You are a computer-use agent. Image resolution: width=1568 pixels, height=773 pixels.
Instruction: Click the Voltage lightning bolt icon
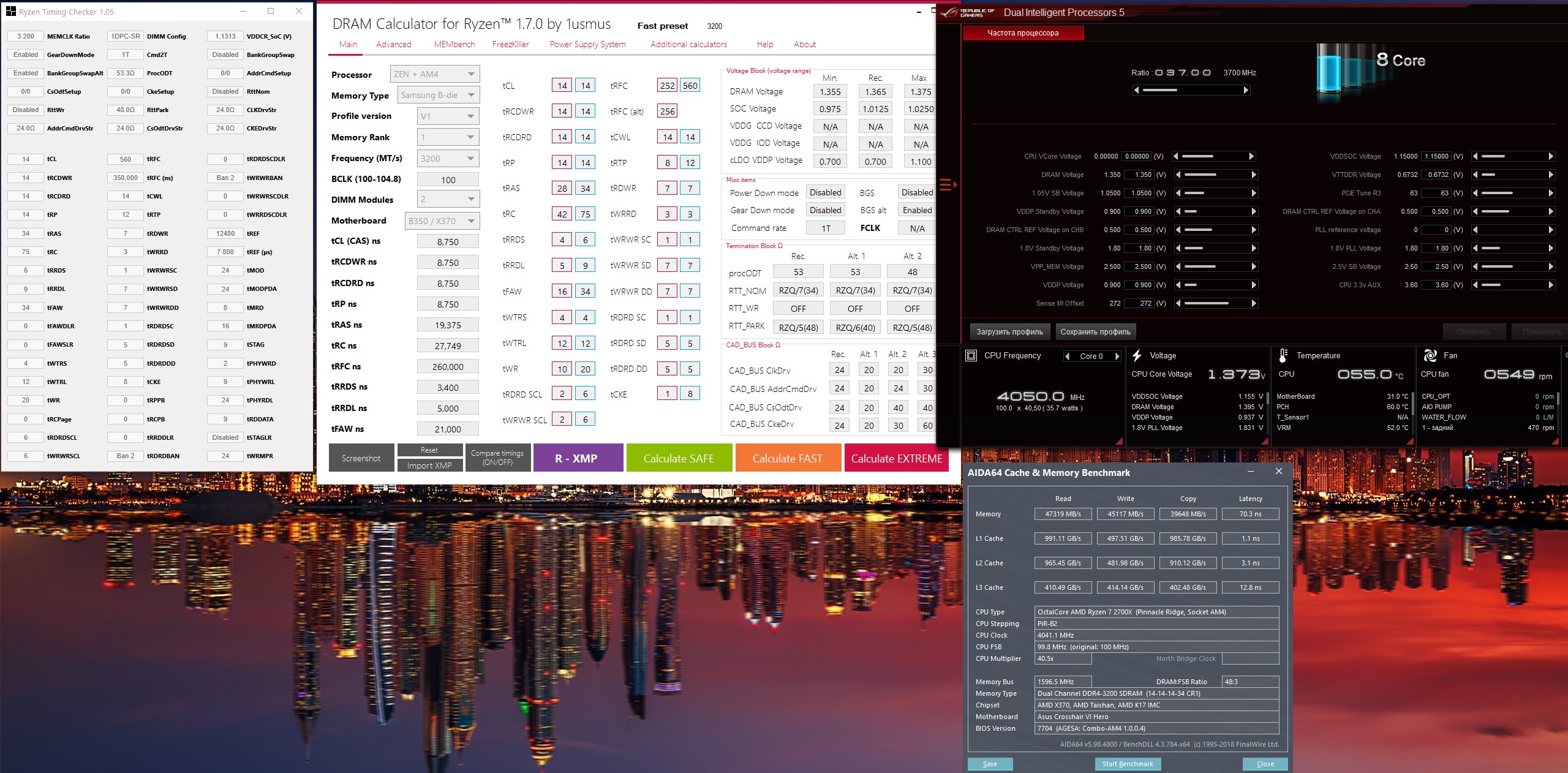click(x=1137, y=356)
